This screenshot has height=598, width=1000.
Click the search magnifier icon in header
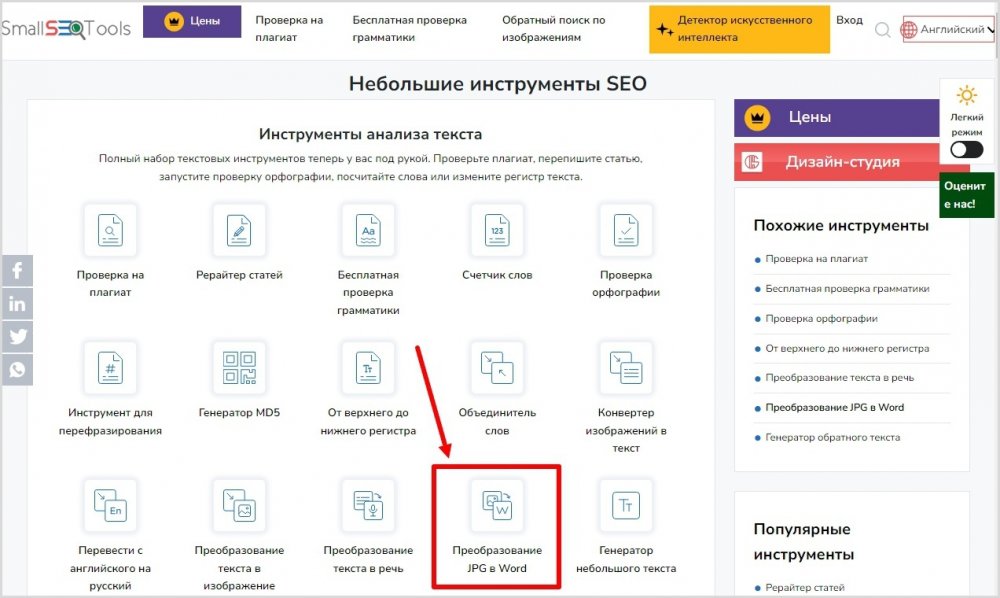[883, 29]
